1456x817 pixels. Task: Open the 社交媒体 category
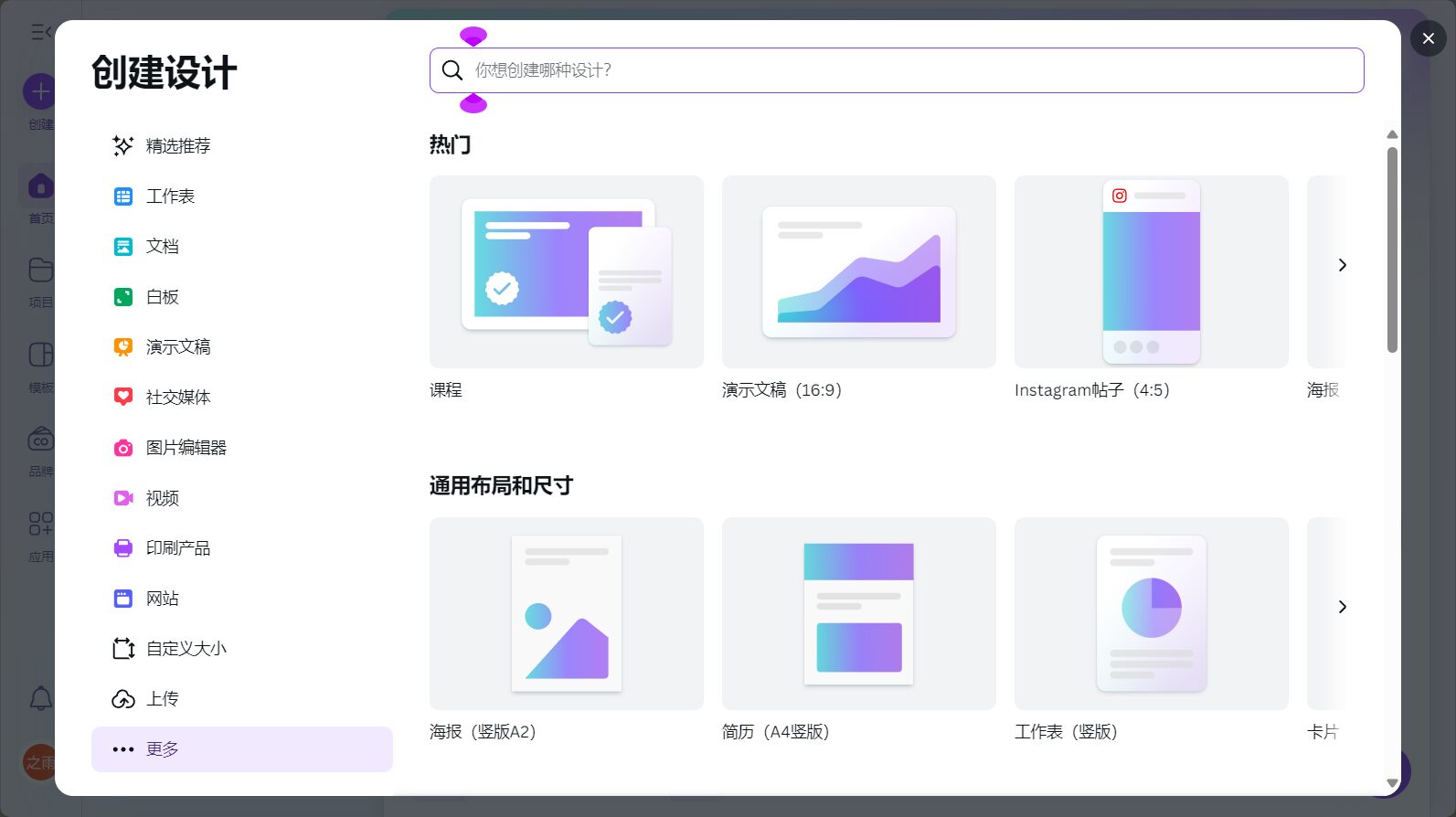point(242,398)
